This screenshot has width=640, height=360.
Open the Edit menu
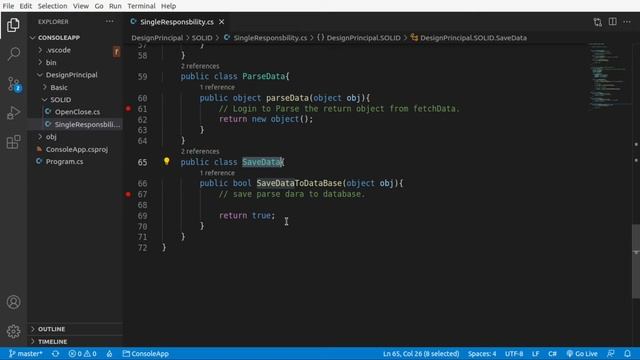(x=26, y=6)
